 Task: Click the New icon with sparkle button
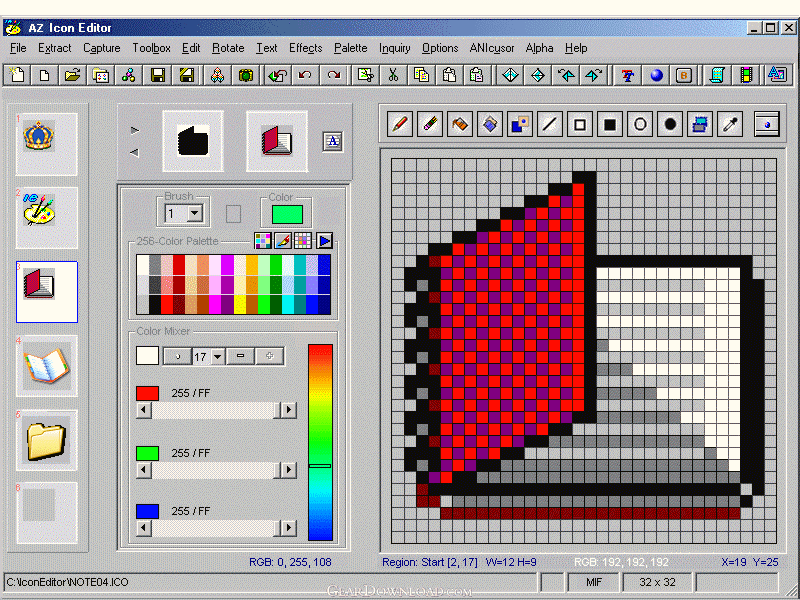point(17,75)
